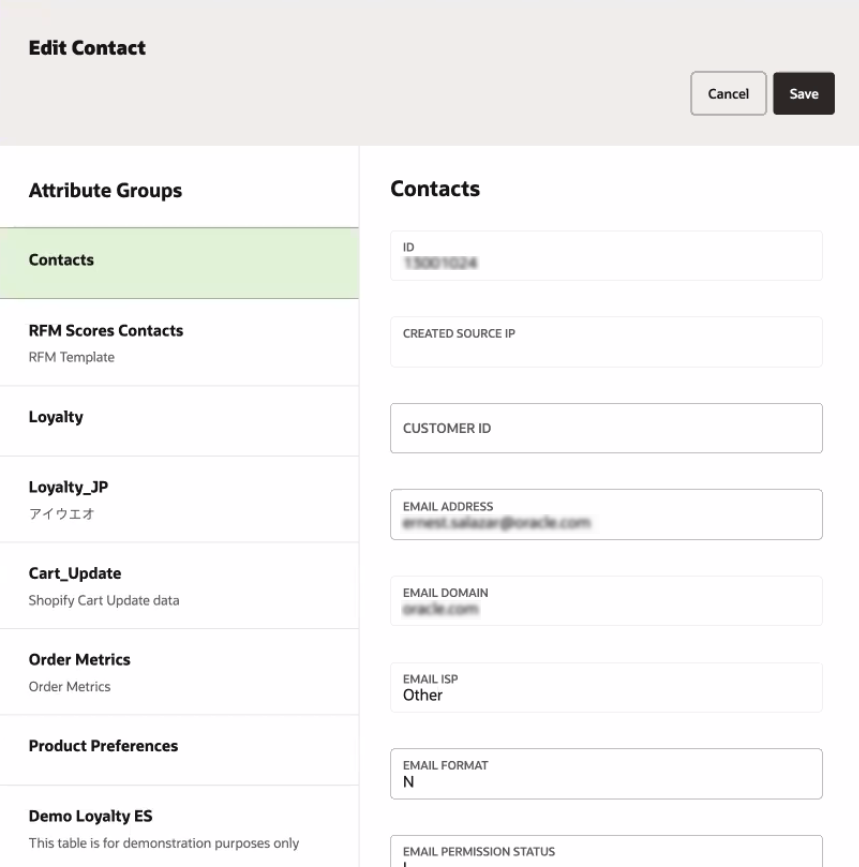Image resolution: width=859 pixels, height=867 pixels.
Task: Click the Email Domain field
Action: pos(606,601)
